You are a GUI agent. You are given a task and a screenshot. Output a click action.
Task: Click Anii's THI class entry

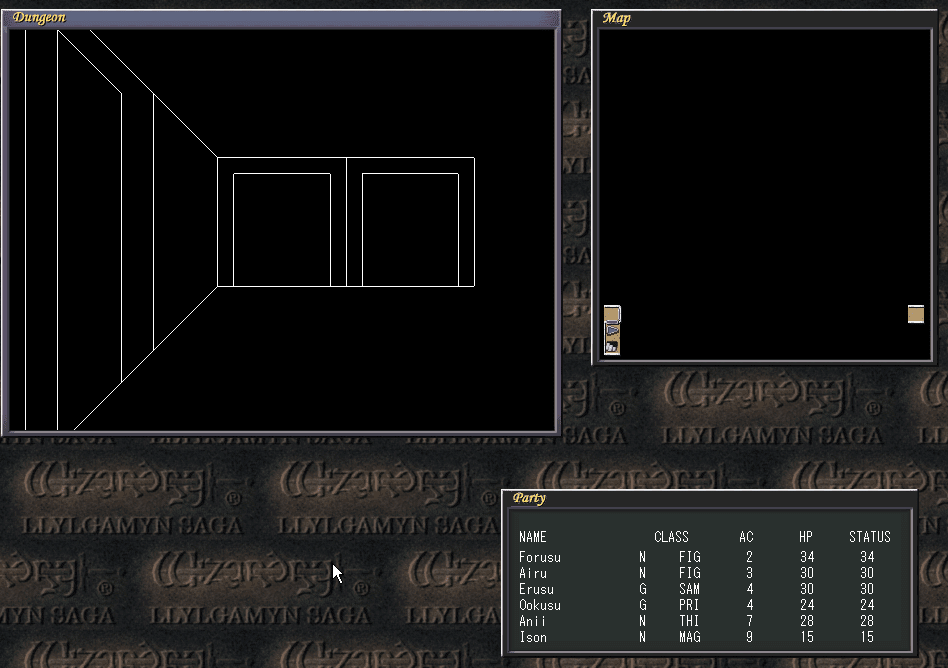tap(690, 621)
